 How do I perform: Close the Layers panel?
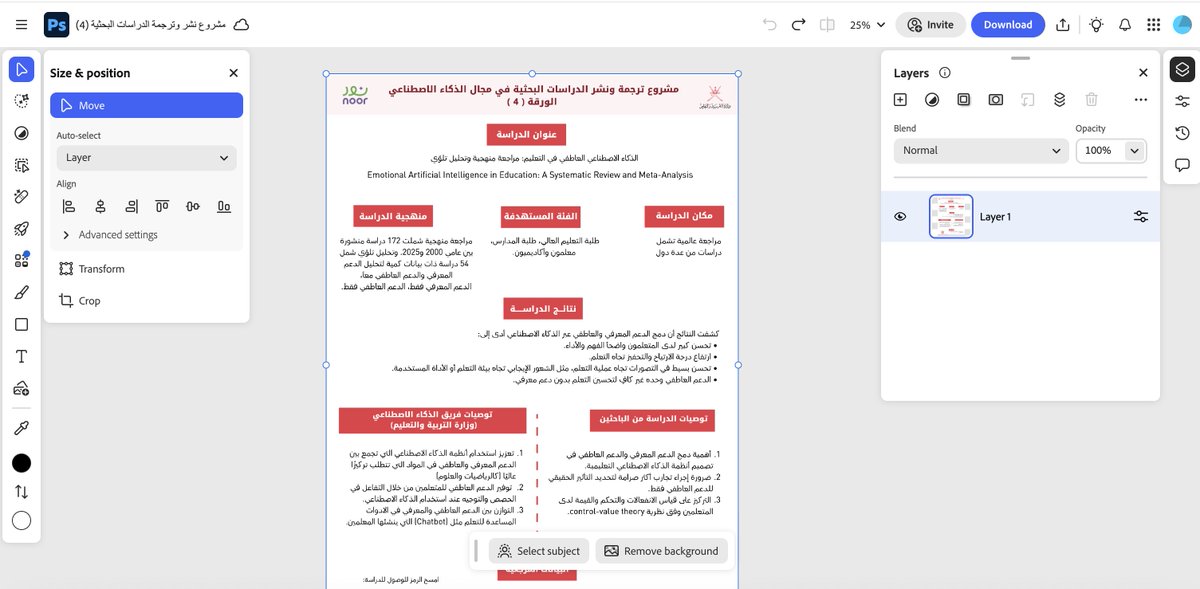[1143, 73]
